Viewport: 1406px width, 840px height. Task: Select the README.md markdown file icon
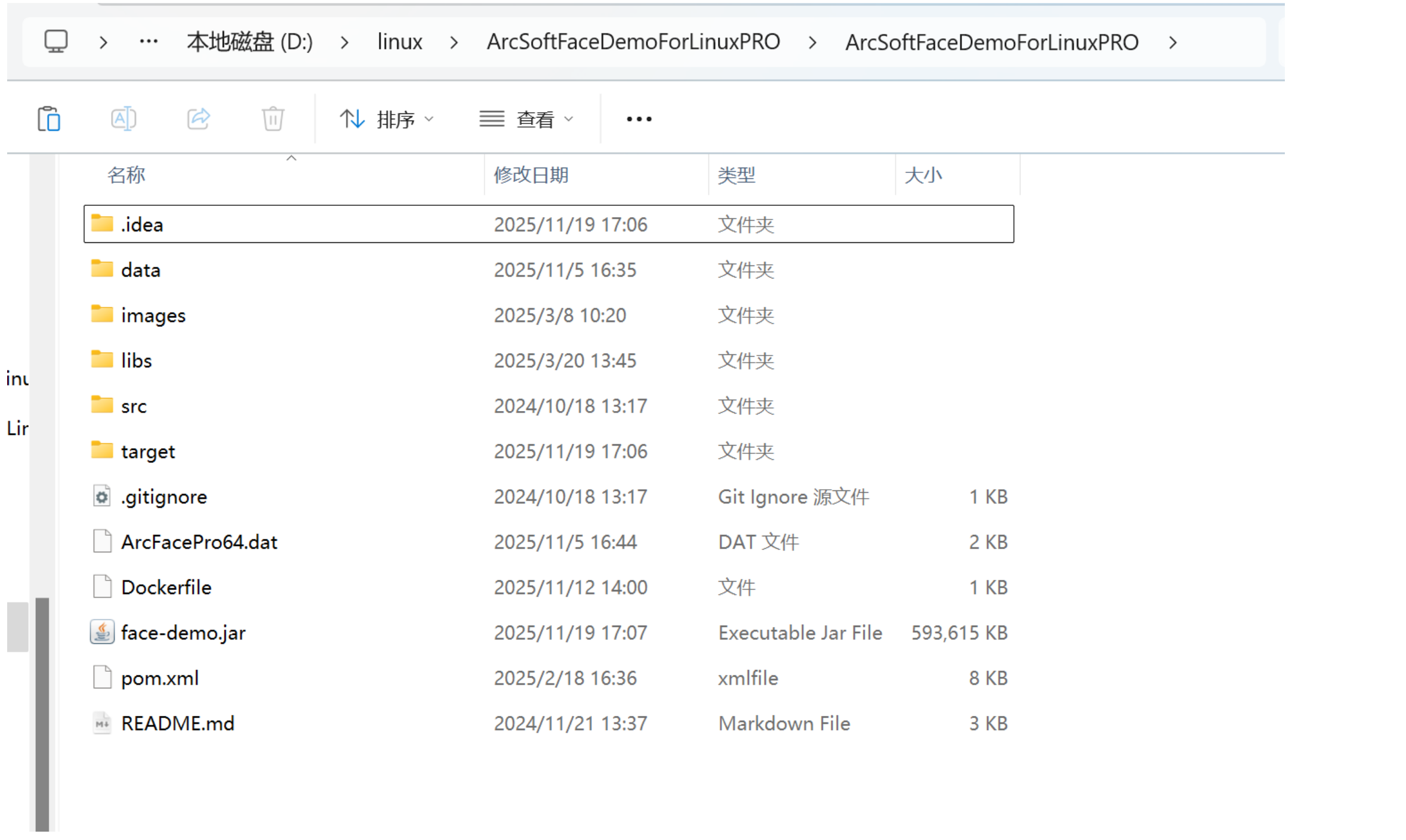(x=102, y=723)
